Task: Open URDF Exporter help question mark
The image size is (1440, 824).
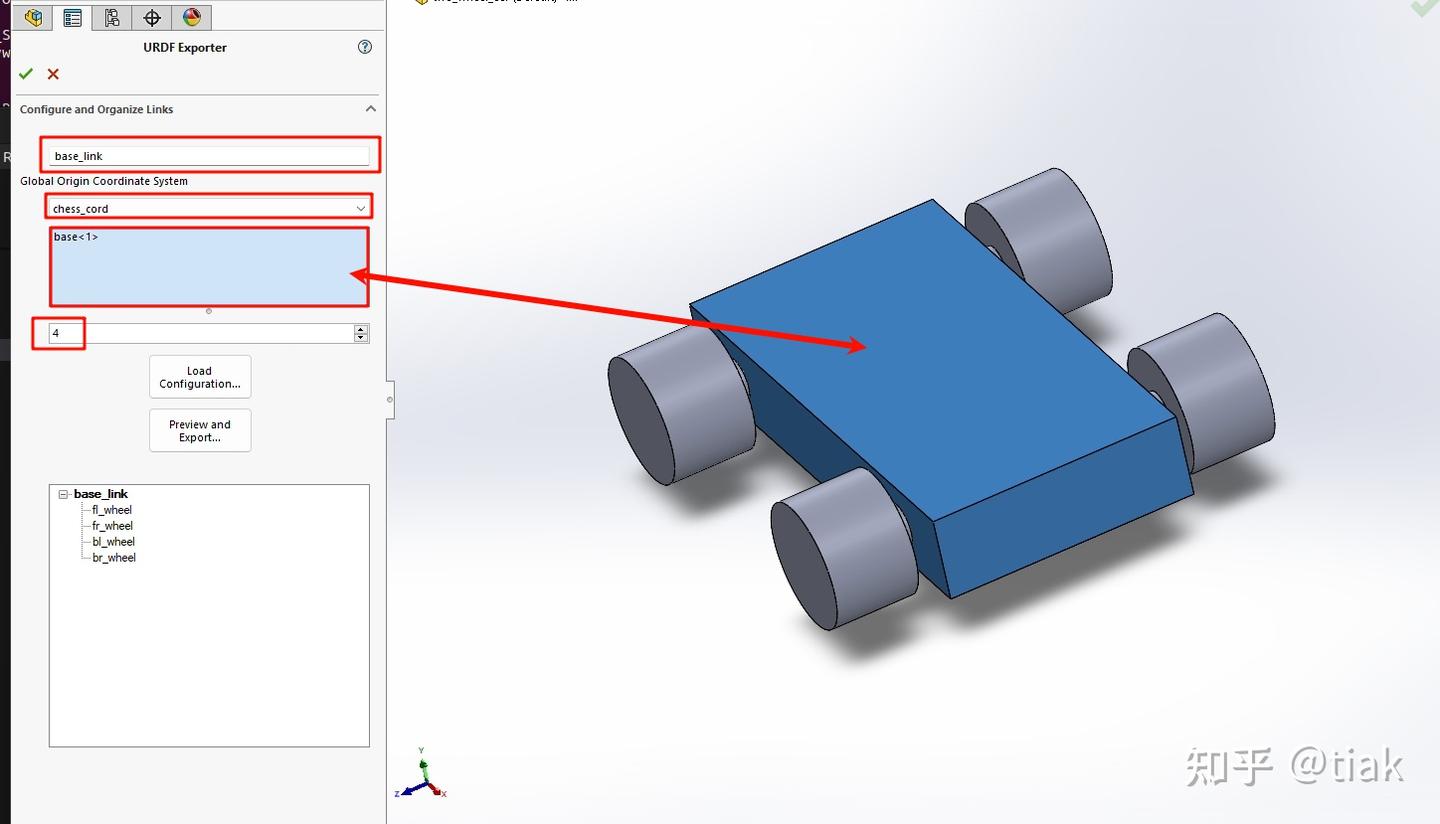Action: pyautogui.click(x=364, y=46)
